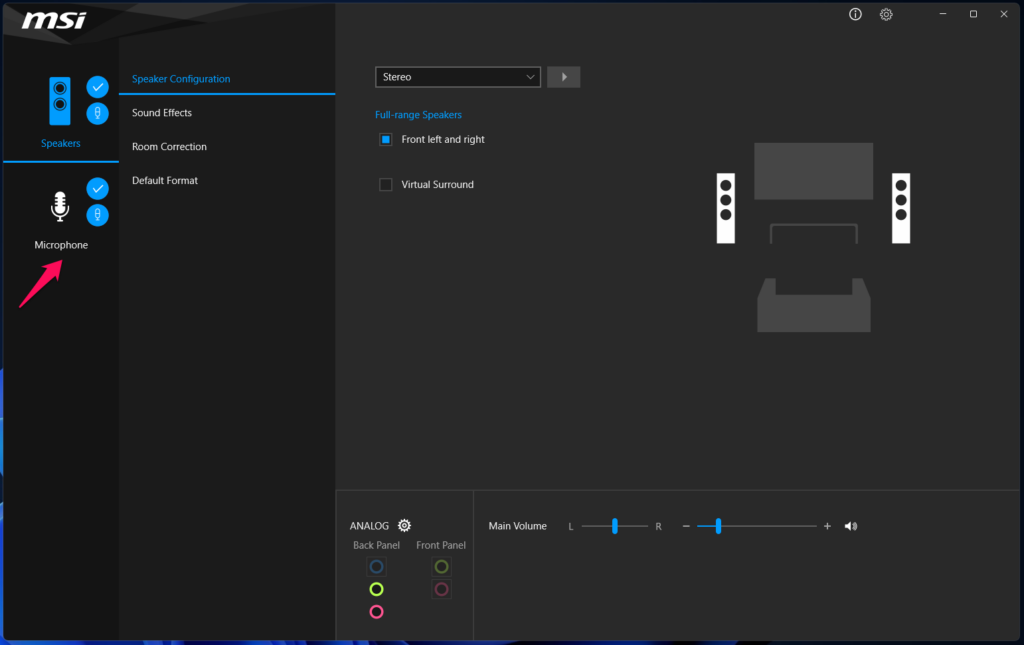Select the green front panel jack

pos(441,567)
